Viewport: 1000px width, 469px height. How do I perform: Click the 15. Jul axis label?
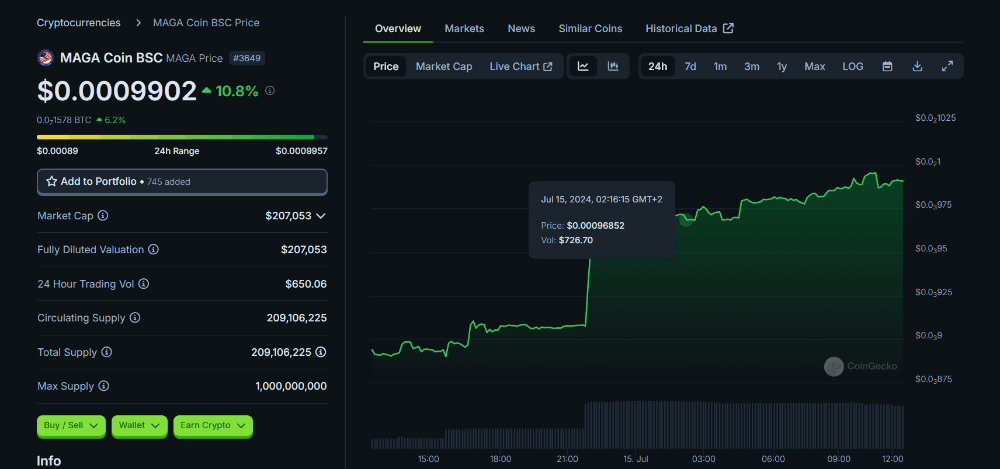click(x=636, y=459)
